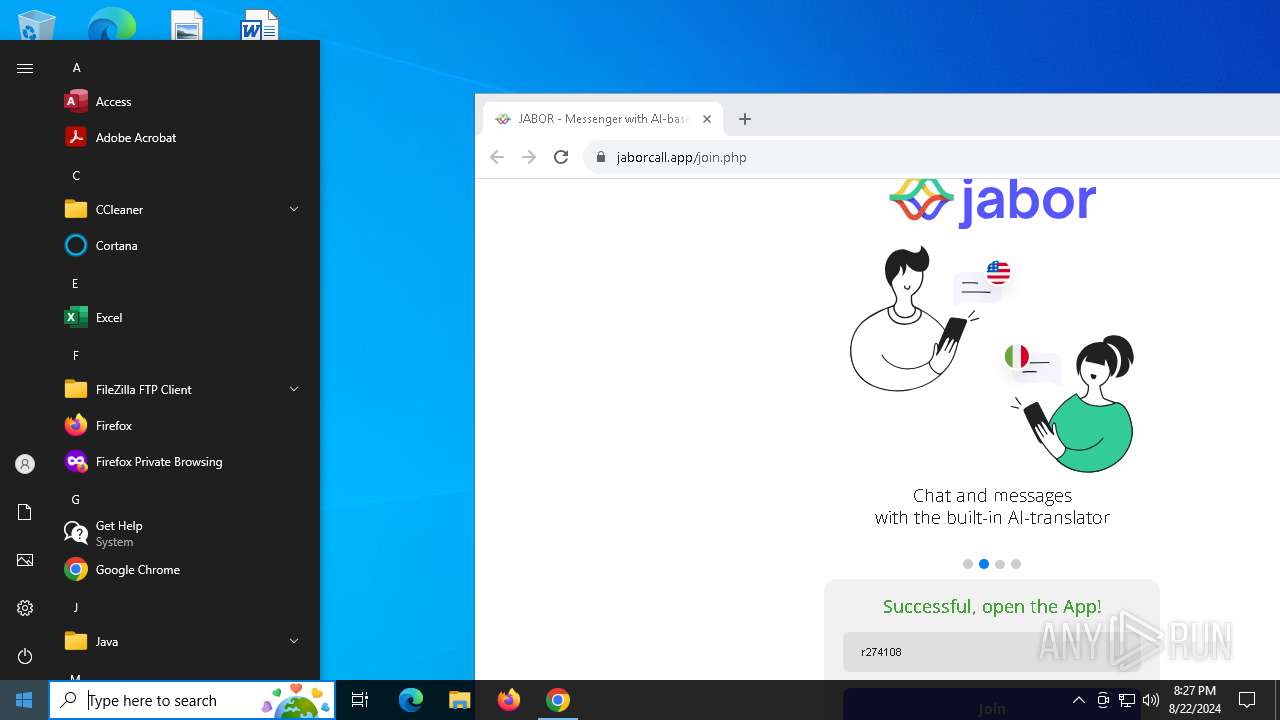Open a new Chrome tab
The height and width of the screenshot is (720, 1280).
[x=745, y=119]
